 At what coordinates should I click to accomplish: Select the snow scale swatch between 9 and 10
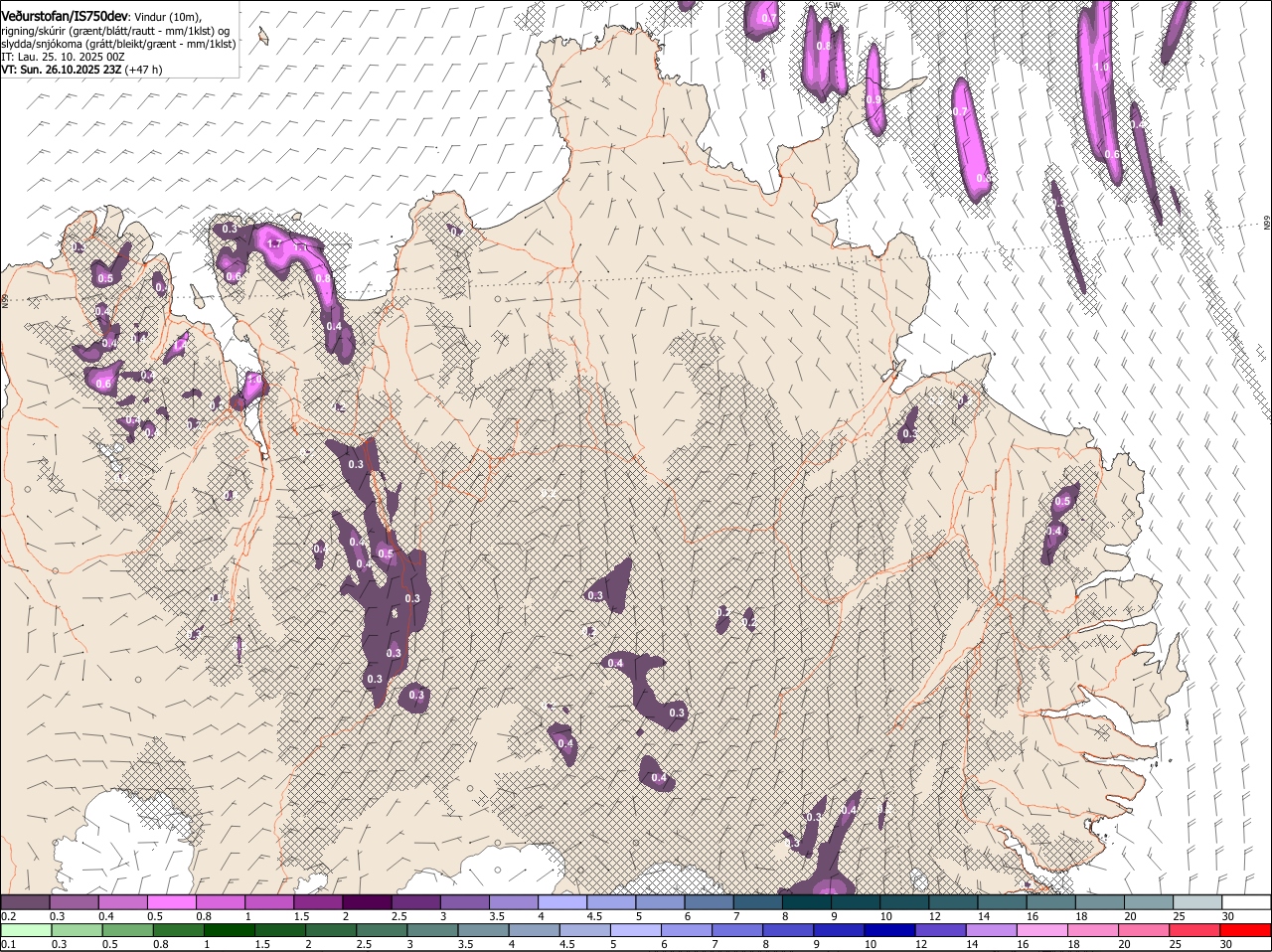coord(855,901)
